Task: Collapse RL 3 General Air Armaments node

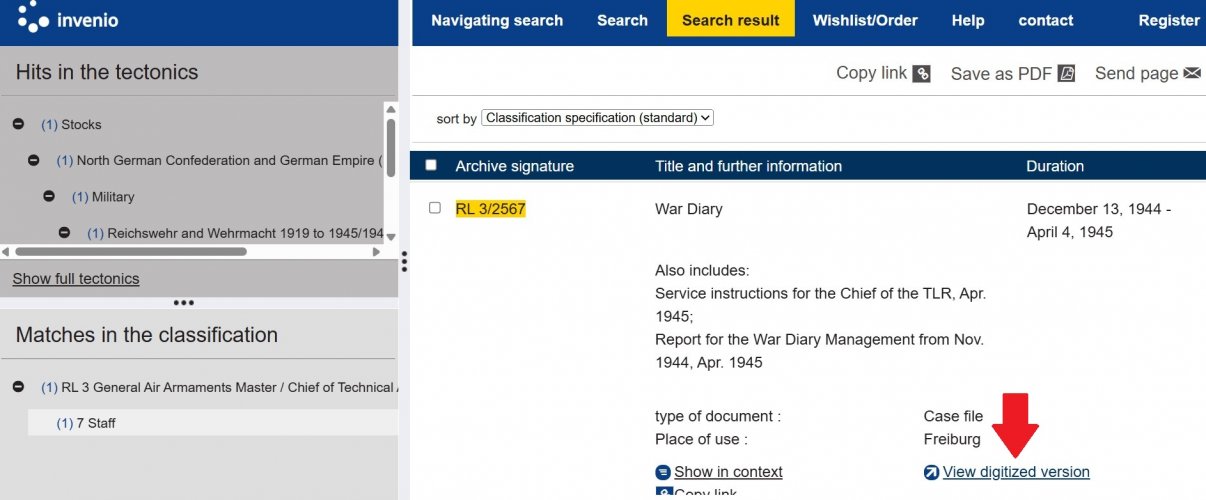Action: tap(18, 387)
